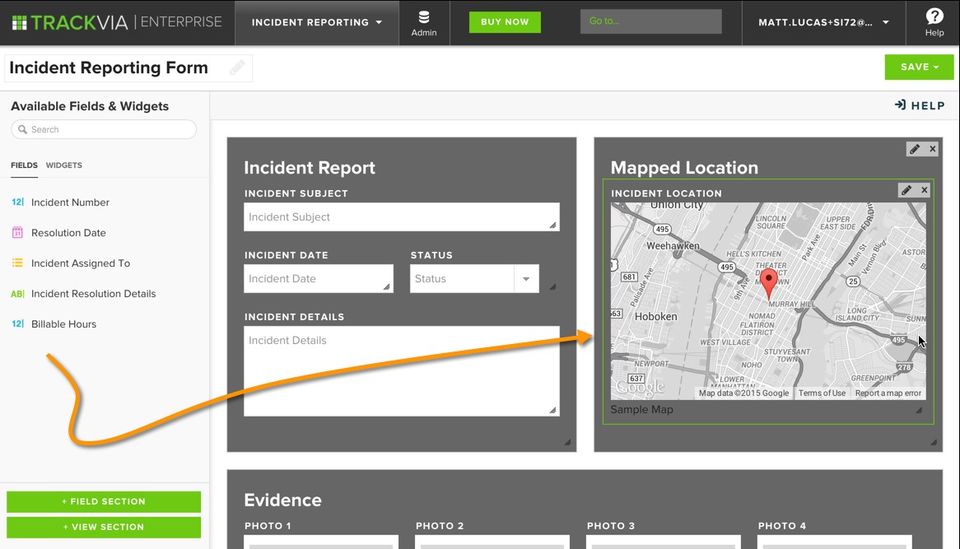The height and width of the screenshot is (549, 960).
Task: Open the Admin database icon
Action: (x=424, y=17)
